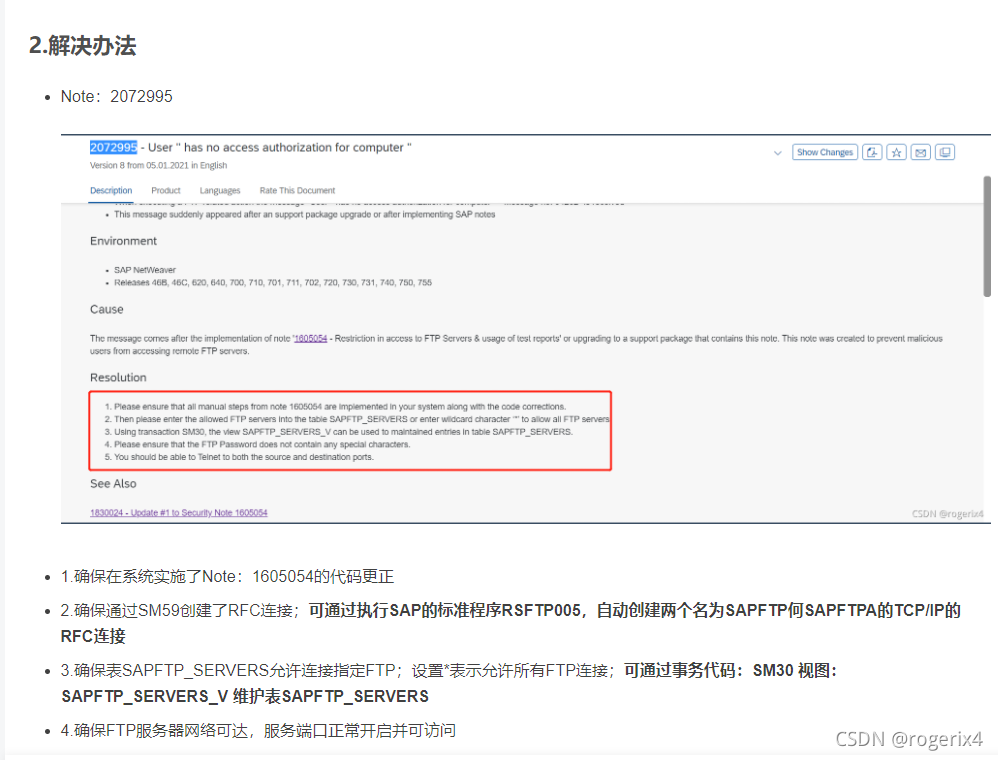Open the 1830024 Update #1 Security Note link
The height and width of the screenshot is (760, 998).
[x=179, y=512]
